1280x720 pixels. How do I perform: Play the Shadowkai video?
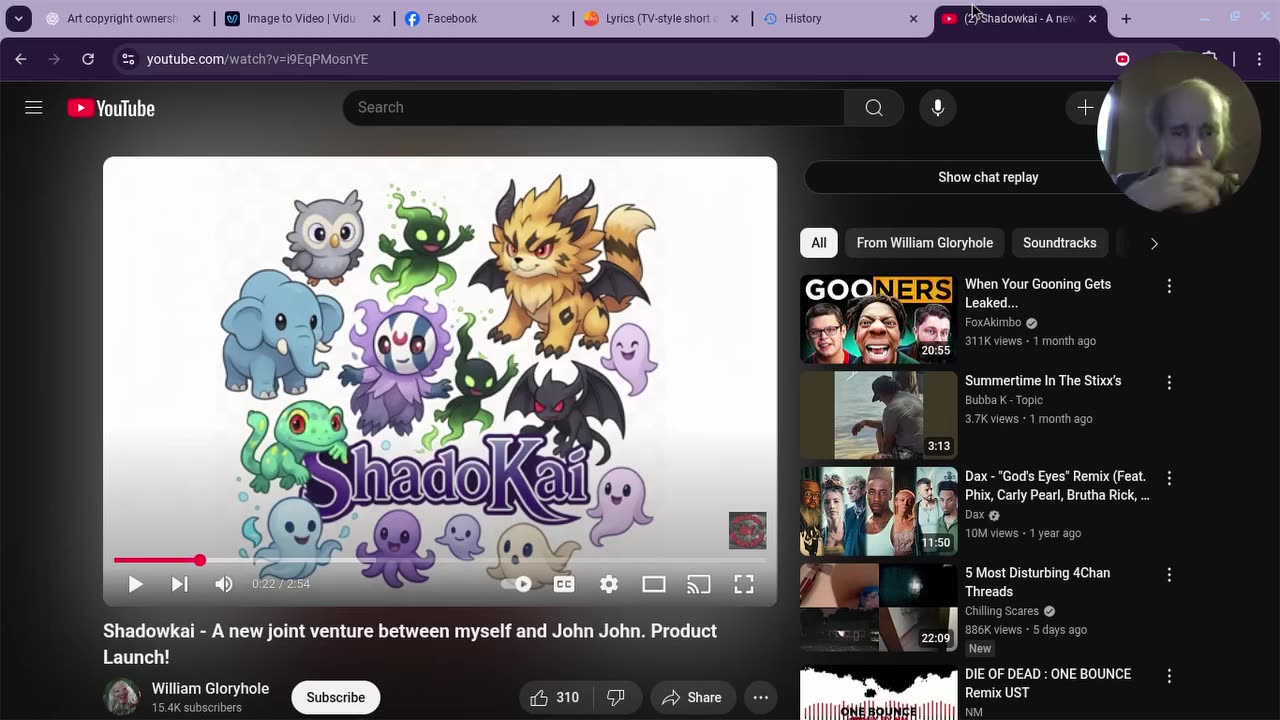[x=136, y=584]
